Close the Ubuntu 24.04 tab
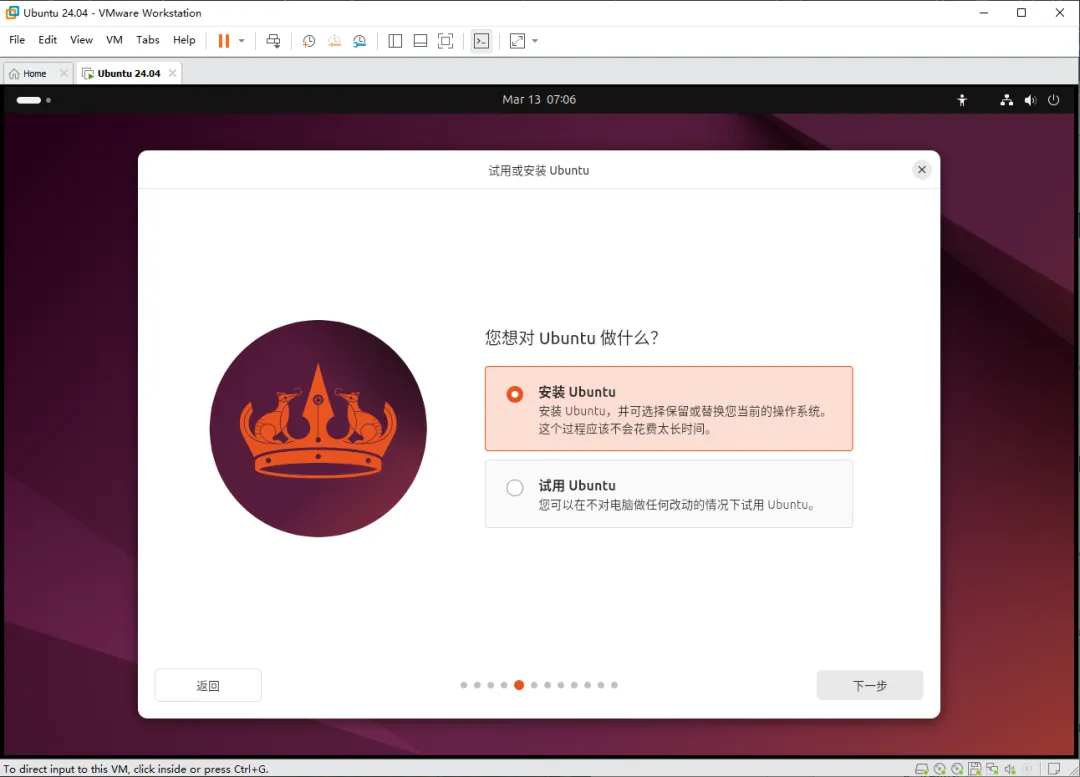 pyautogui.click(x=173, y=73)
